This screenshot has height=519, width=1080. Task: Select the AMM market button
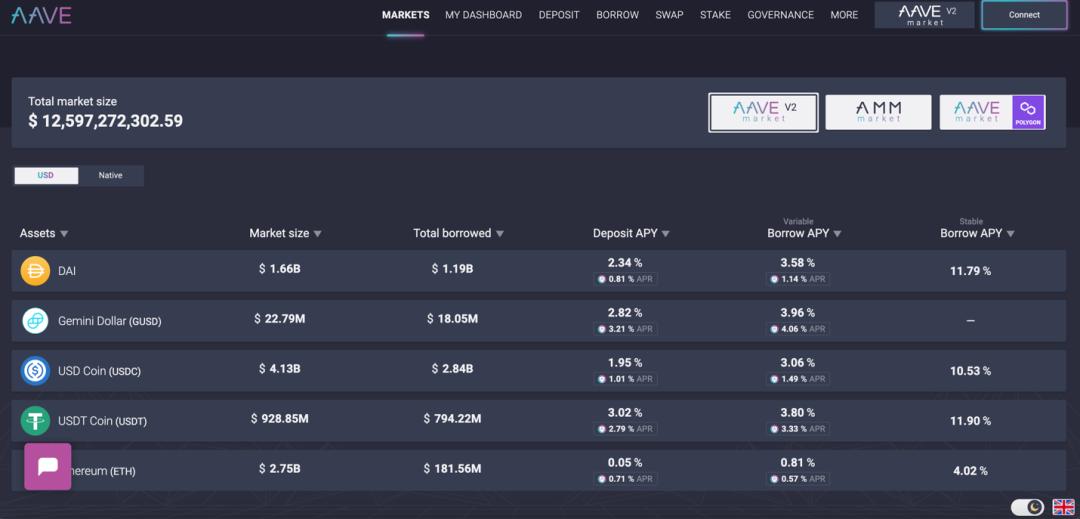[878, 112]
